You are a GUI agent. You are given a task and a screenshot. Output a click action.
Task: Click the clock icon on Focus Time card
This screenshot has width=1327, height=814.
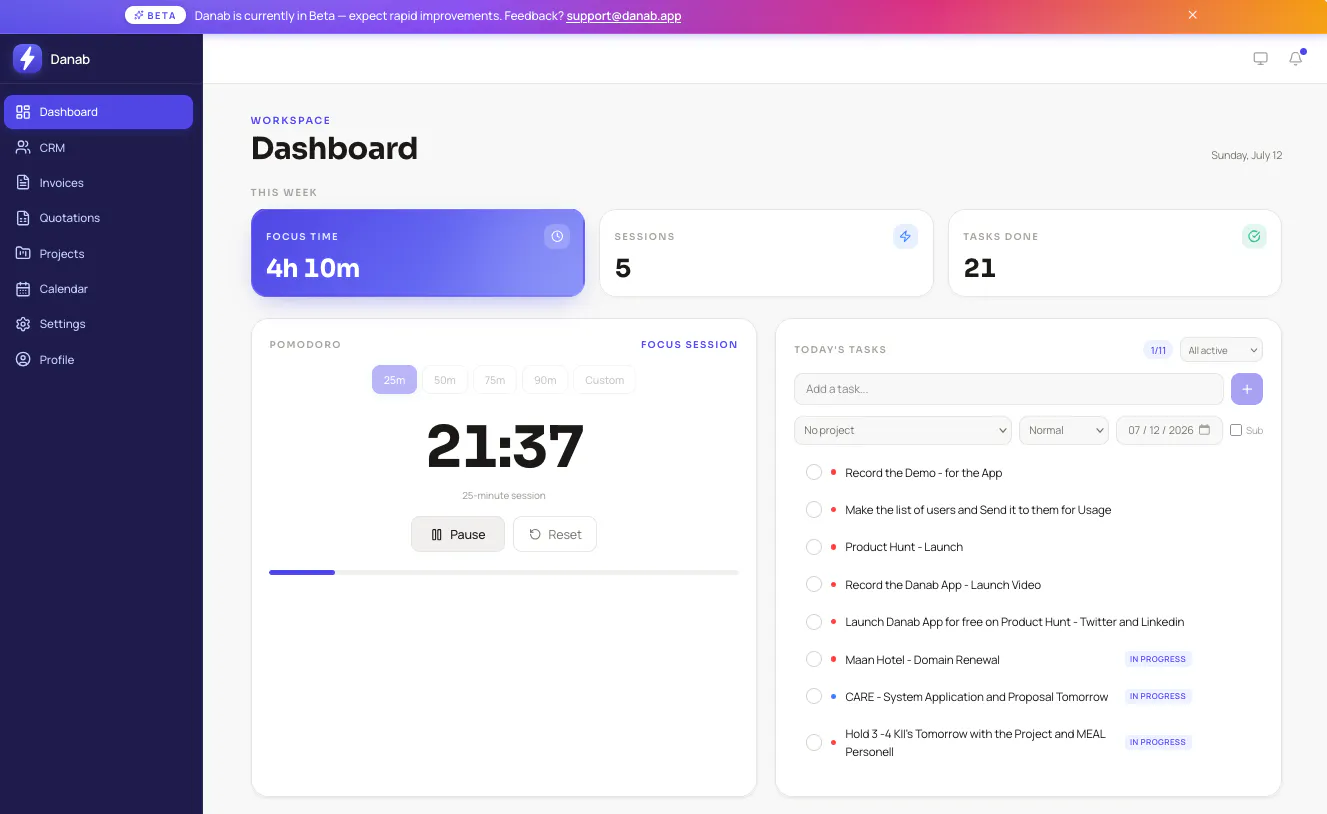557,237
